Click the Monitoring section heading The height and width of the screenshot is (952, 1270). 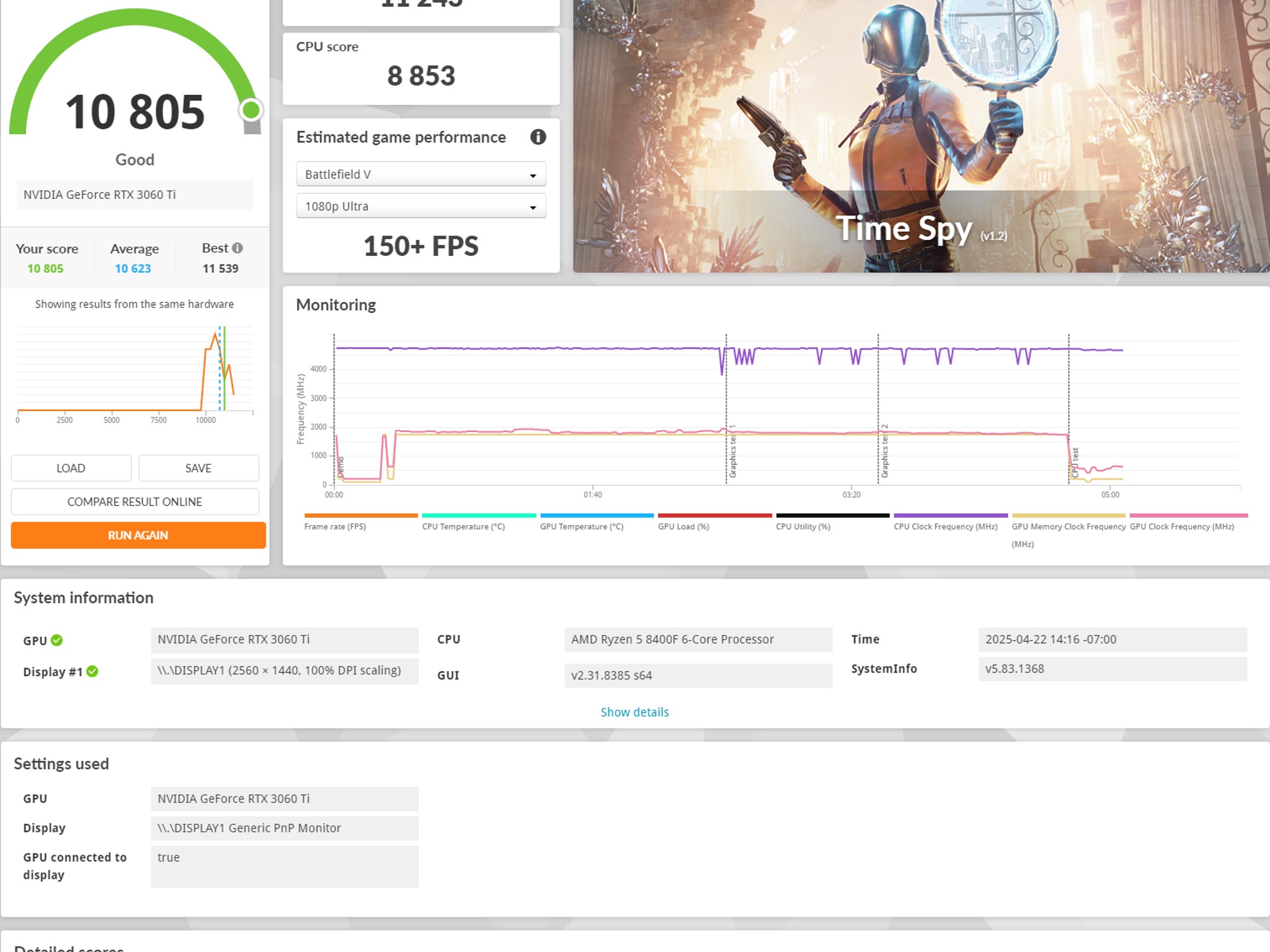tap(336, 305)
